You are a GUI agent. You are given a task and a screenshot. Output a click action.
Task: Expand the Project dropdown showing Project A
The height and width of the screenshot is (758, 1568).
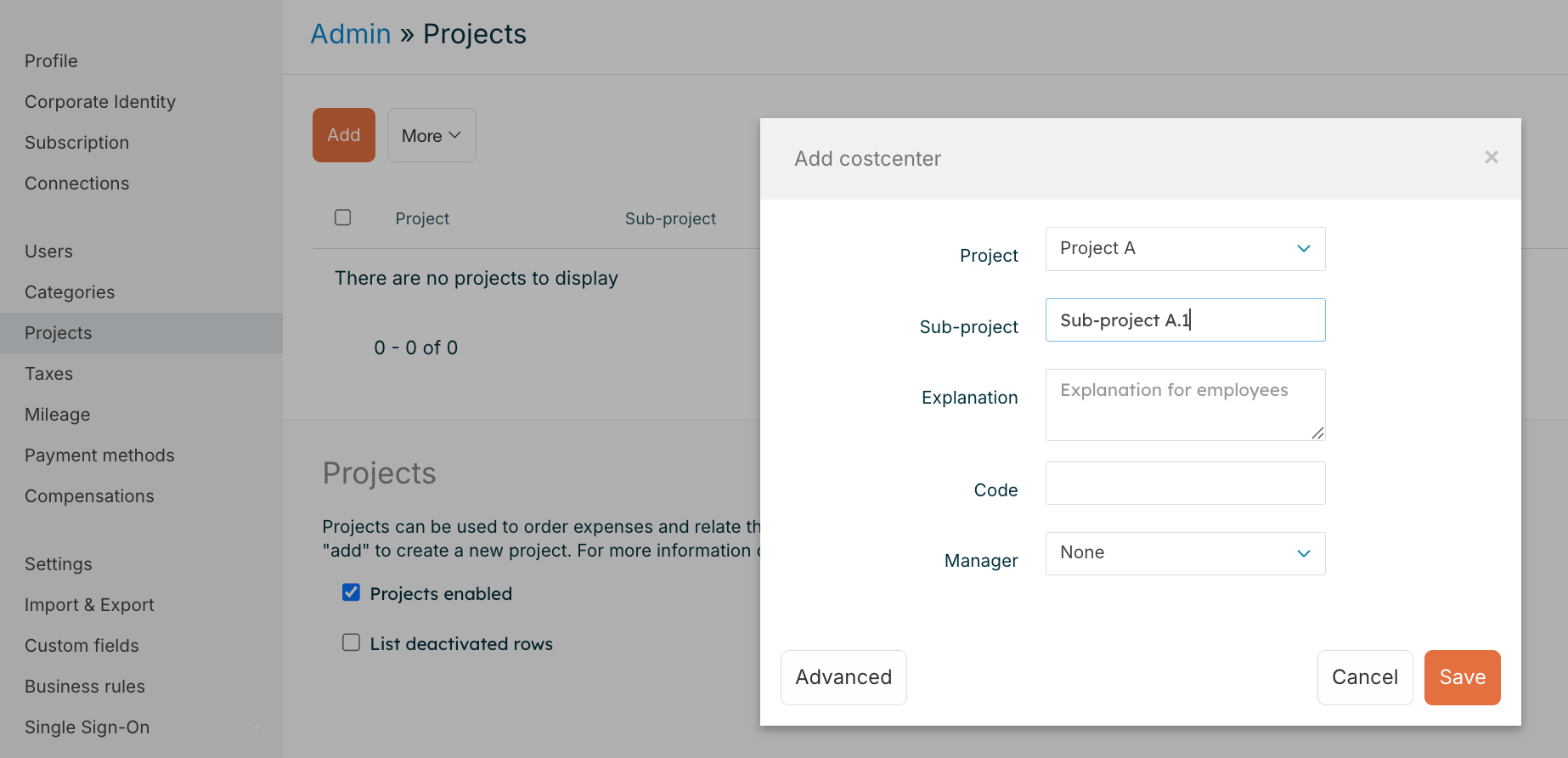tap(1185, 249)
